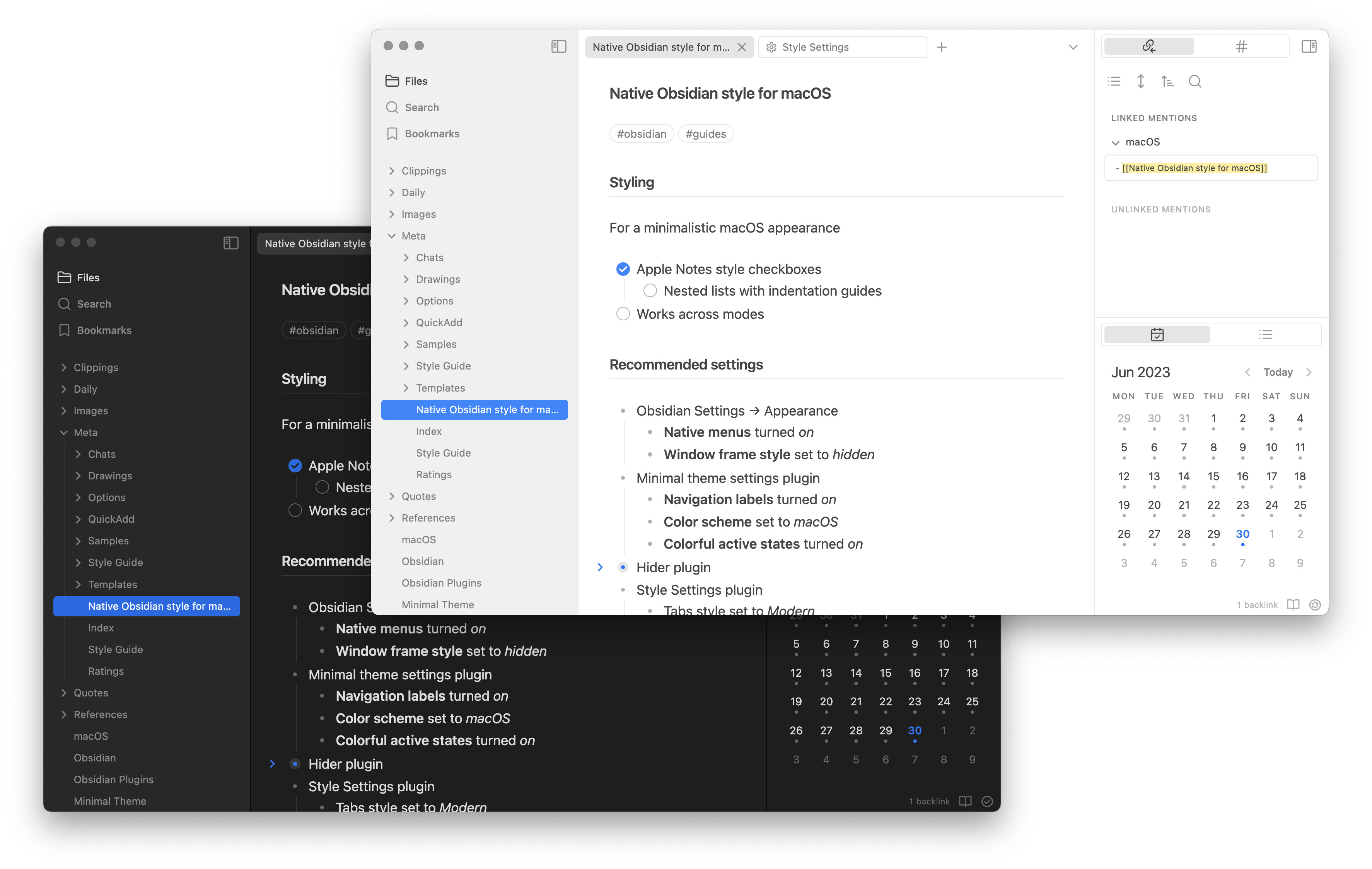
Task: Change the backlinks sort order
Action: point(1167,82)
